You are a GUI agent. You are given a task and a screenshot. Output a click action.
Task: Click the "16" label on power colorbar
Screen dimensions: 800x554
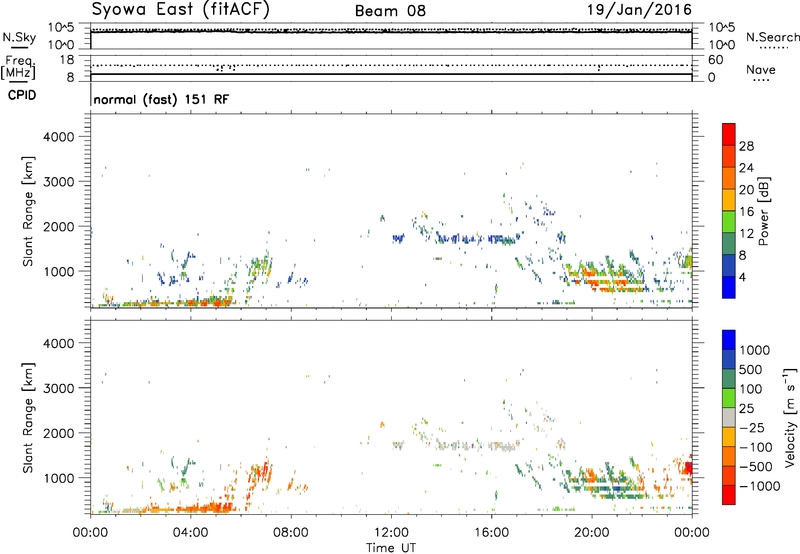point(746,211)
